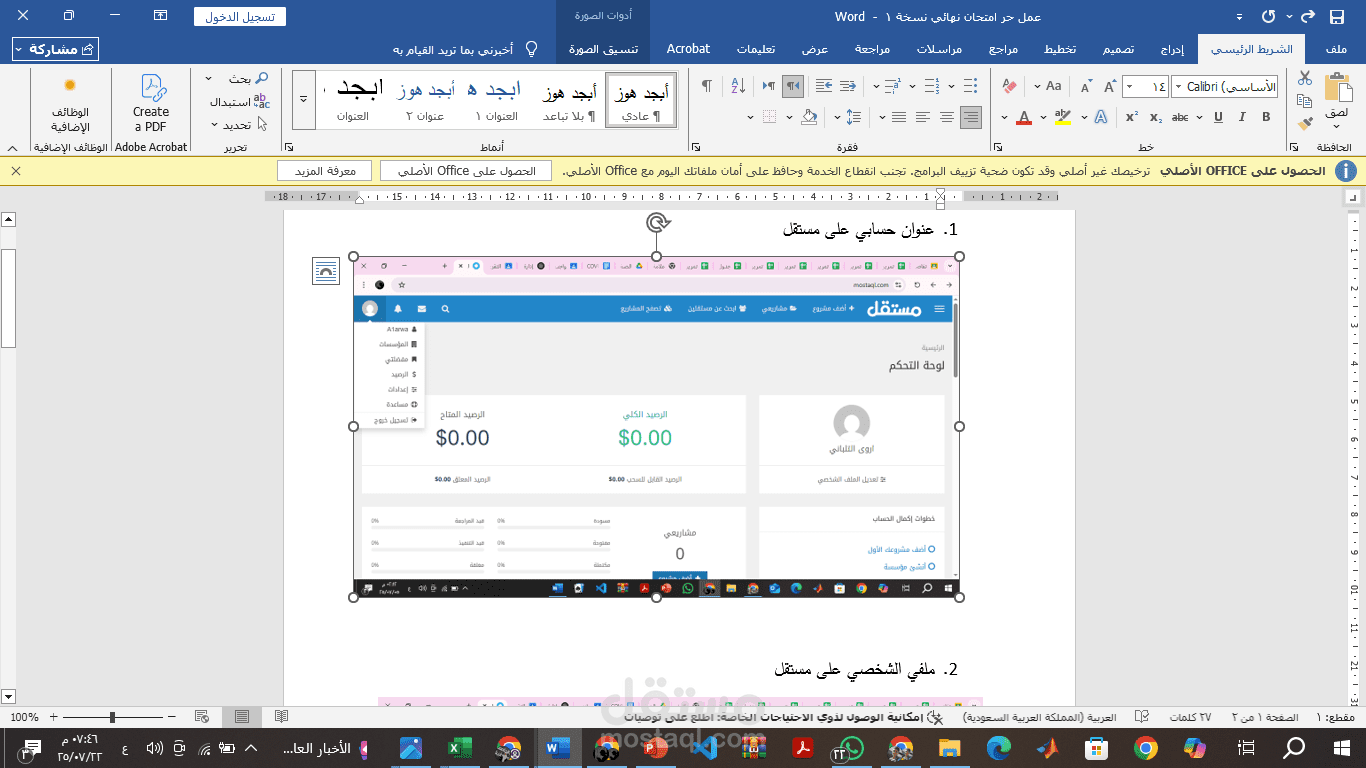Screen dimensions: 1366x768
Task: Open the Acrobat ribbon tab
Action: (688, 49)
